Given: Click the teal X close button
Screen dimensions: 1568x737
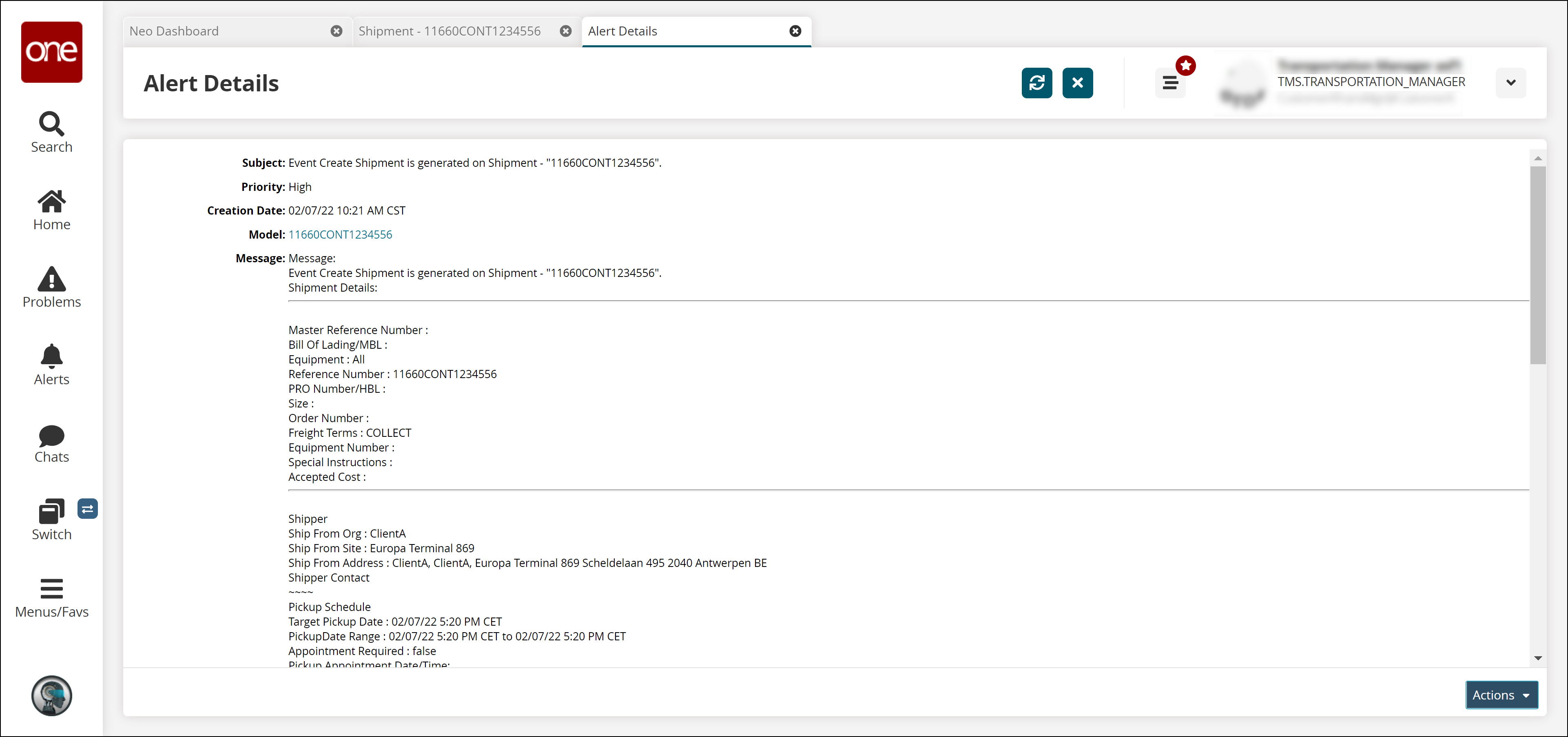Looking at the screenshot, I should click(x=1077, y=83).
